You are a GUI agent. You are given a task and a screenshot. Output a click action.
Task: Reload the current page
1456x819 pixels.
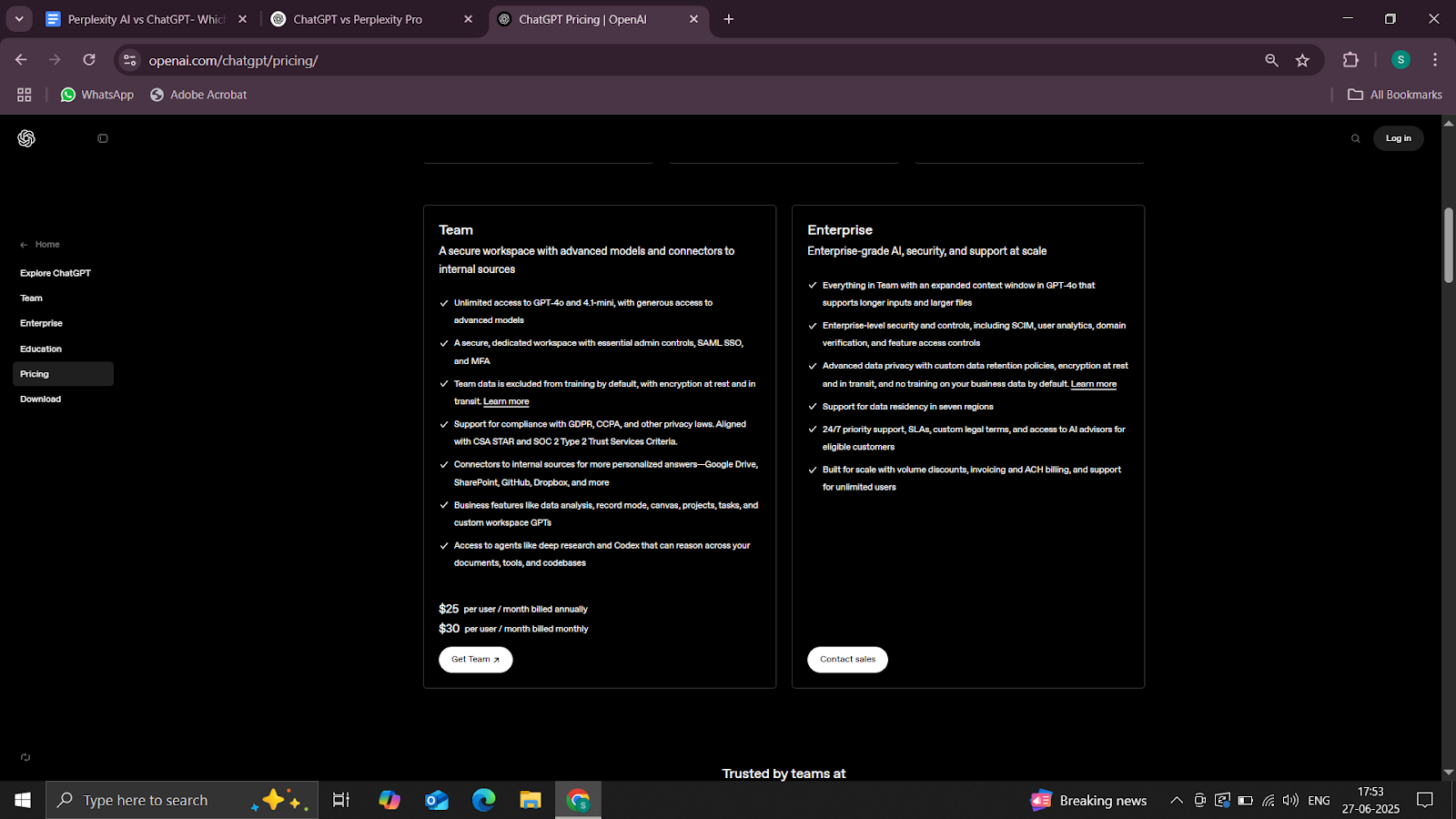click(x=89, y=60)
